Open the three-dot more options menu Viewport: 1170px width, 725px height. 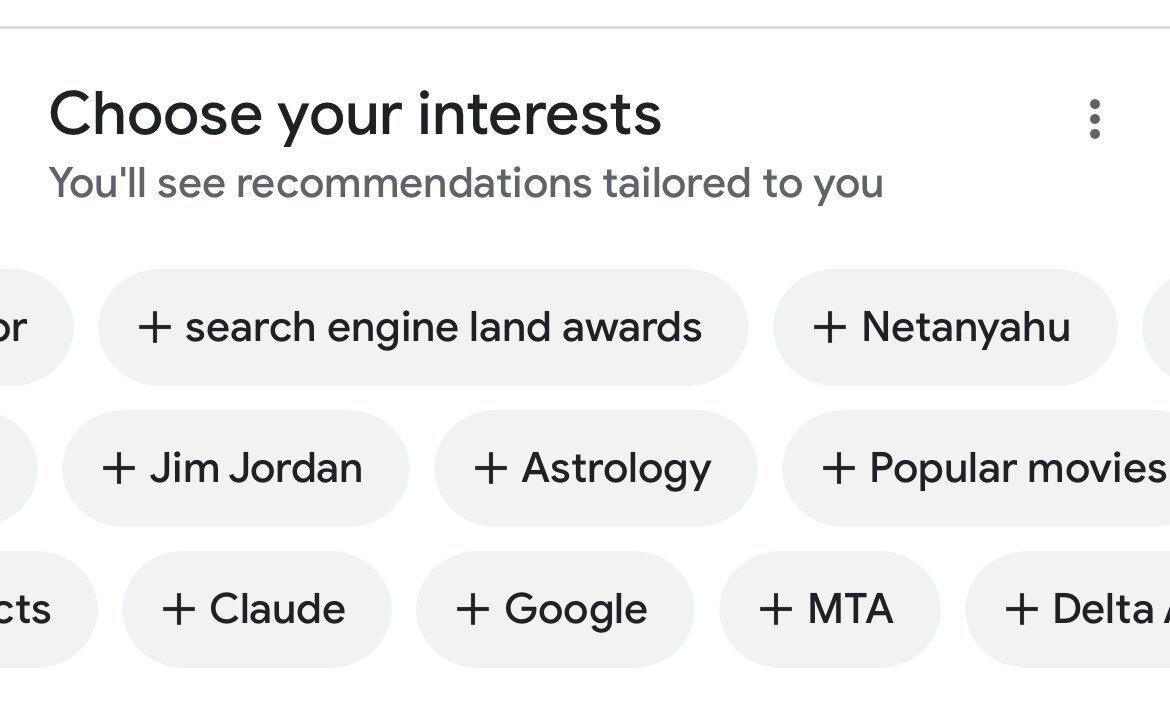[1095, 119]
